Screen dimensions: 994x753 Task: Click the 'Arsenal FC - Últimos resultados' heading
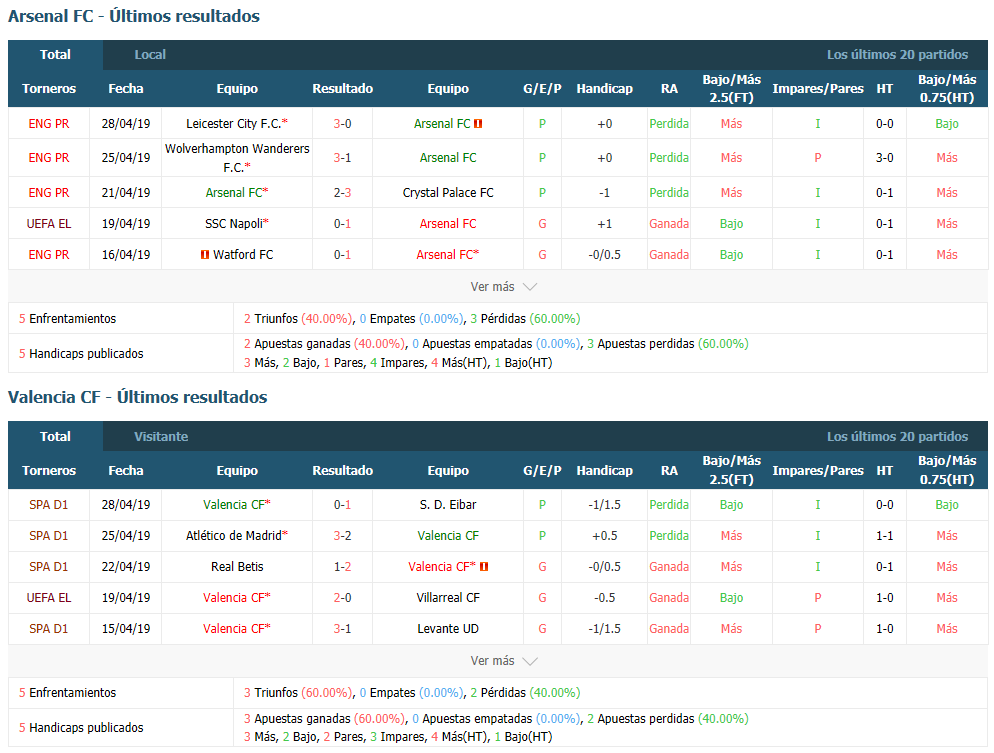coord(134,16)
